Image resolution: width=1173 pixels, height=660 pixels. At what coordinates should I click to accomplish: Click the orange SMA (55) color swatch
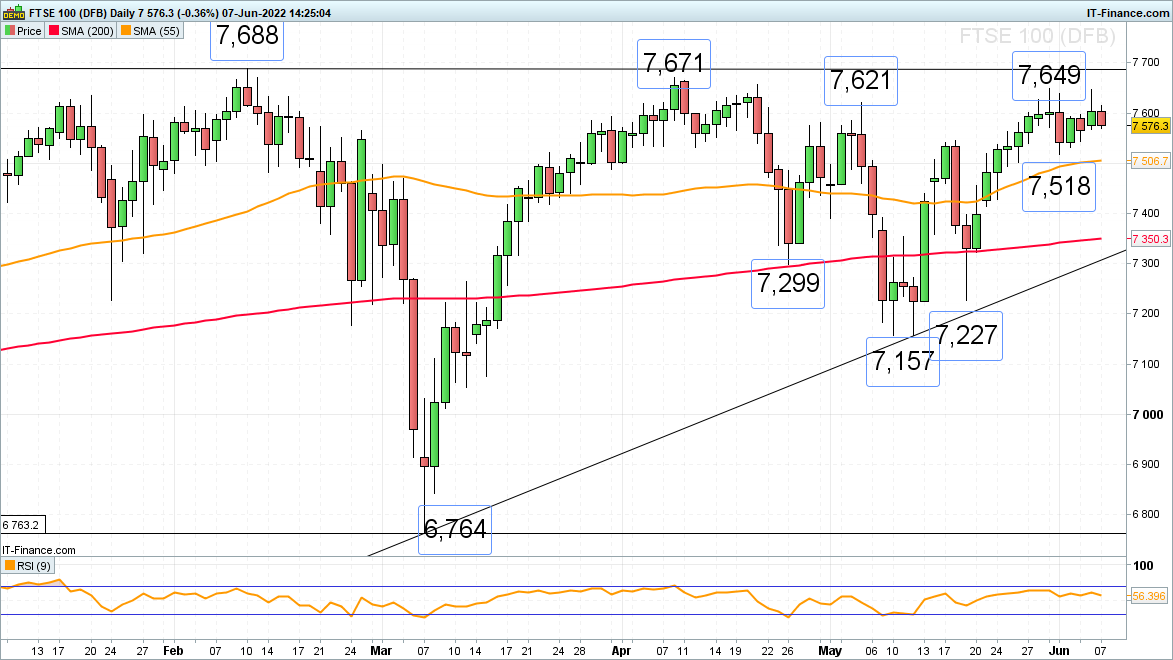(x=126, y=31)
